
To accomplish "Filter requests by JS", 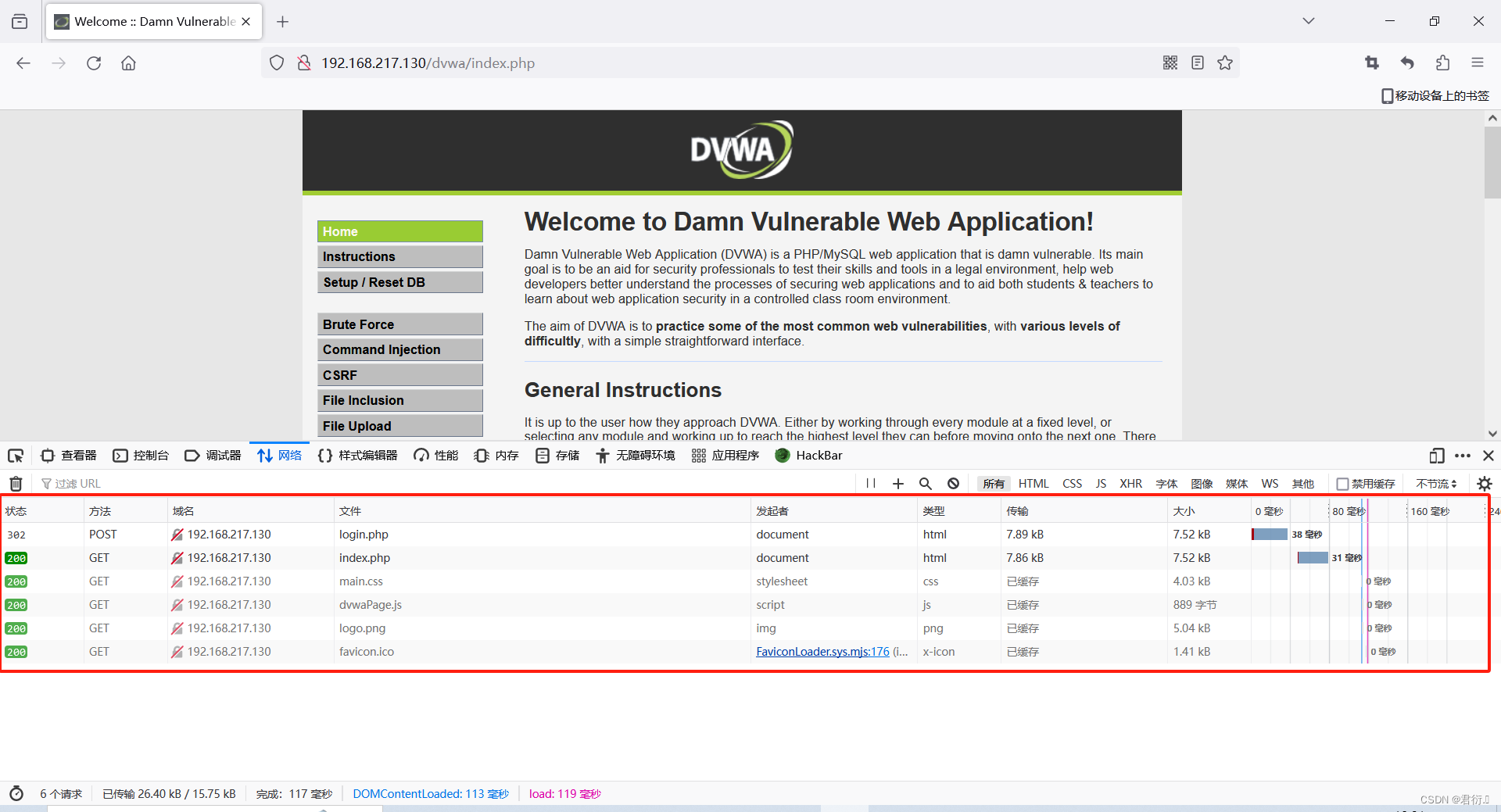I will (x=1101, y=484).
